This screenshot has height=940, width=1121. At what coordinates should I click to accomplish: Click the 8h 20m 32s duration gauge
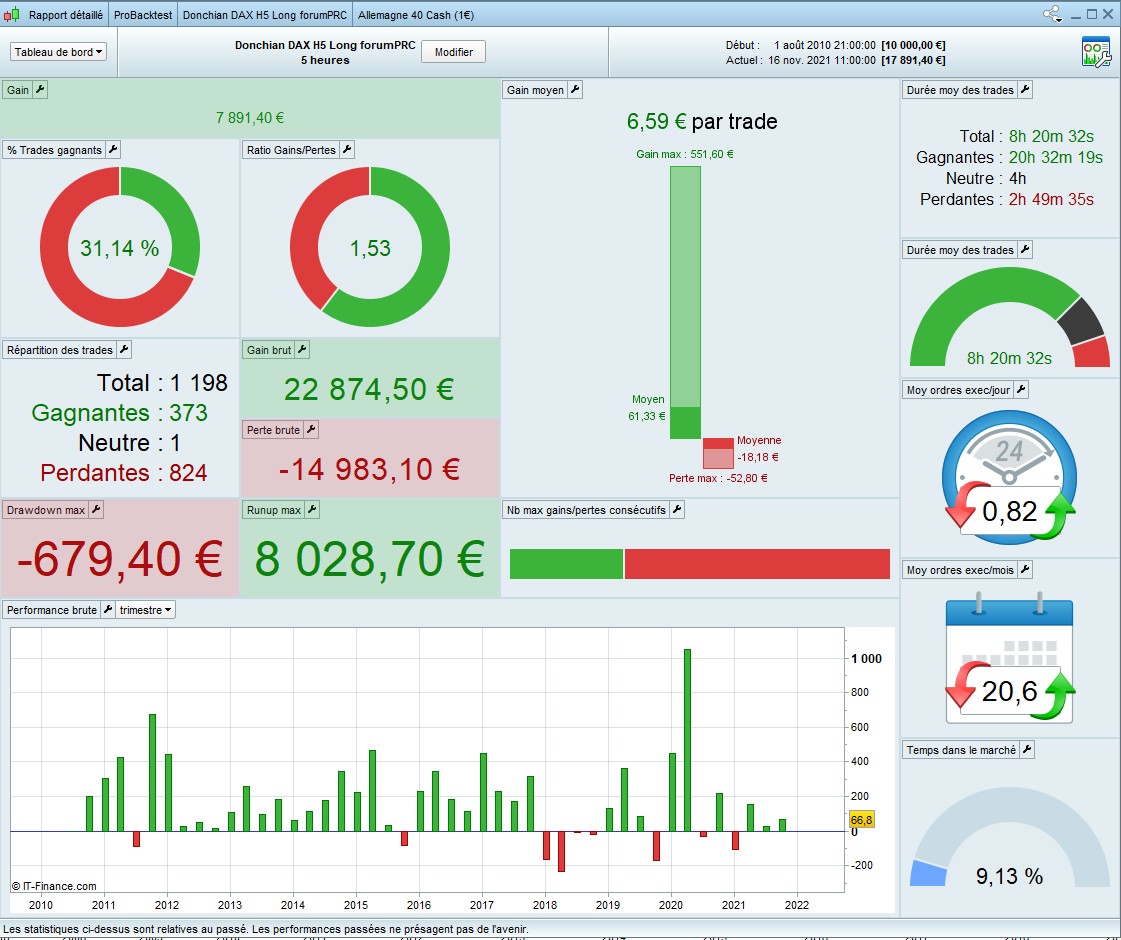pos(1009,318)
